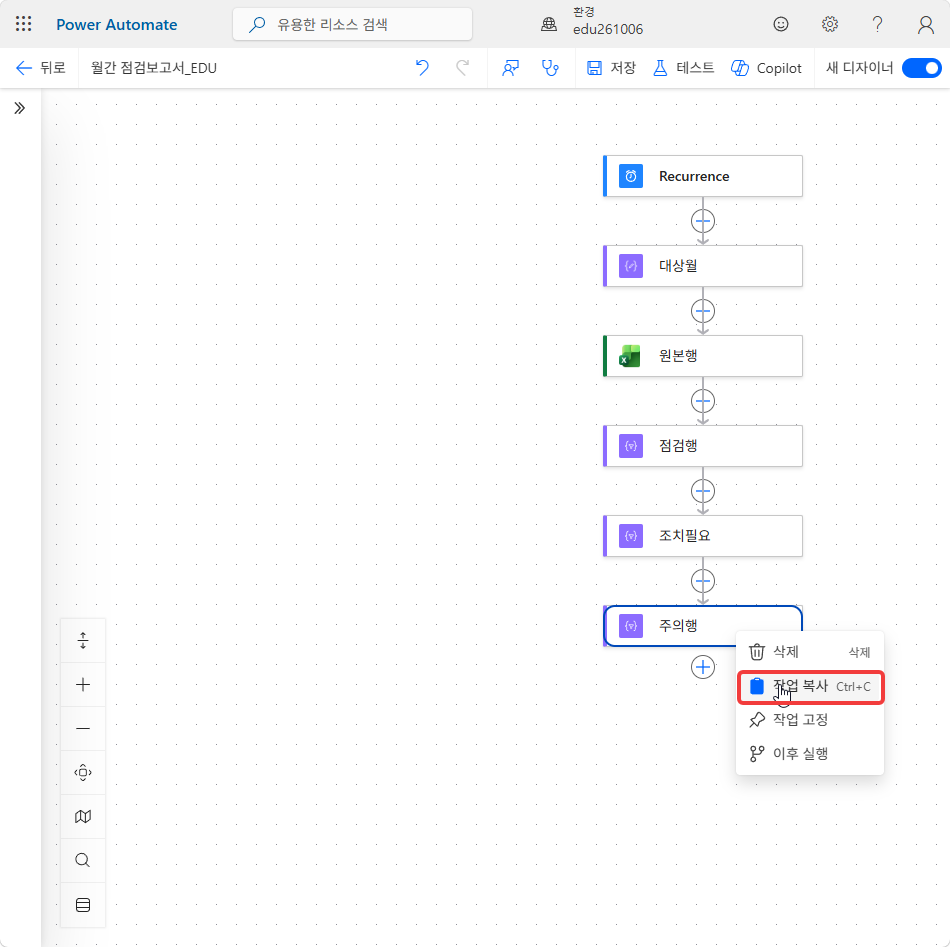
Task: Open the send feedback person icon
Action: point(510,68)
